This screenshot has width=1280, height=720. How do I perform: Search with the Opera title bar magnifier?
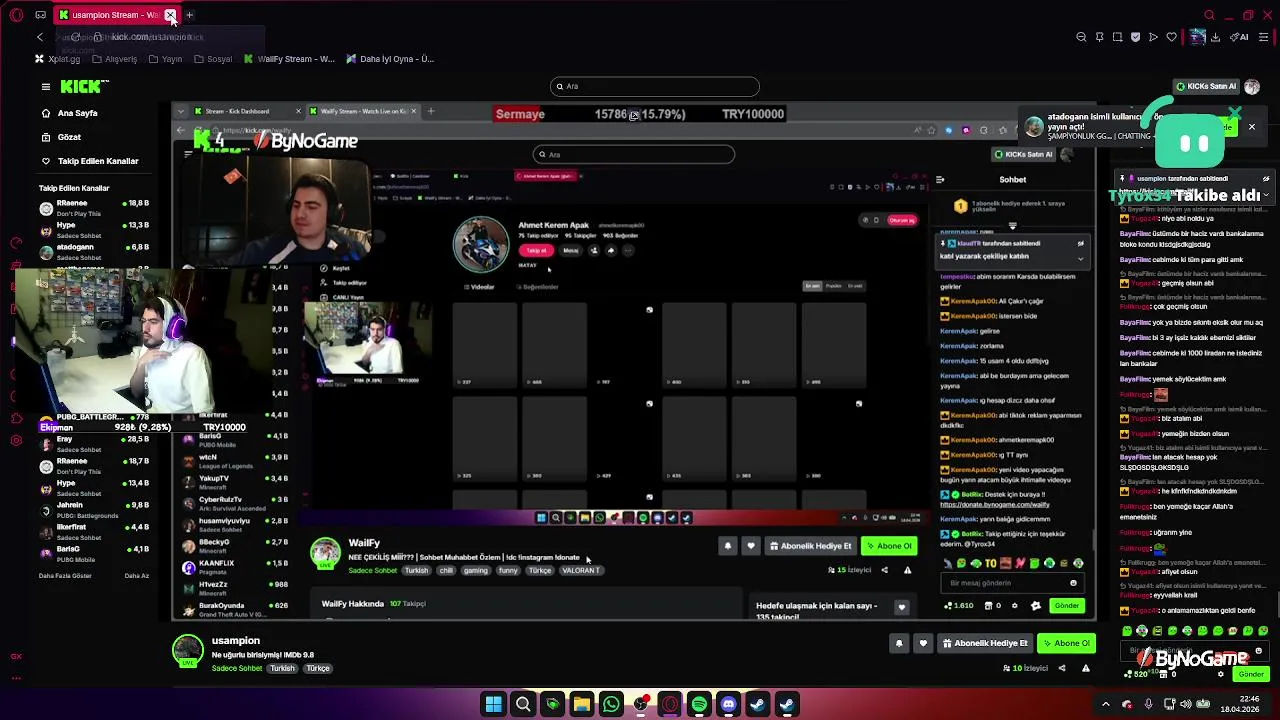[1209, 15]
